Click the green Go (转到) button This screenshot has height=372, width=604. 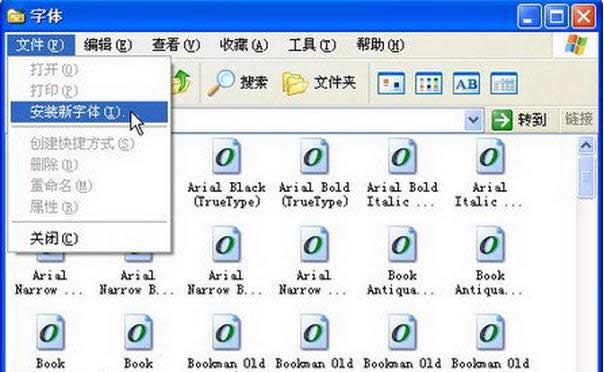point(519,120)
